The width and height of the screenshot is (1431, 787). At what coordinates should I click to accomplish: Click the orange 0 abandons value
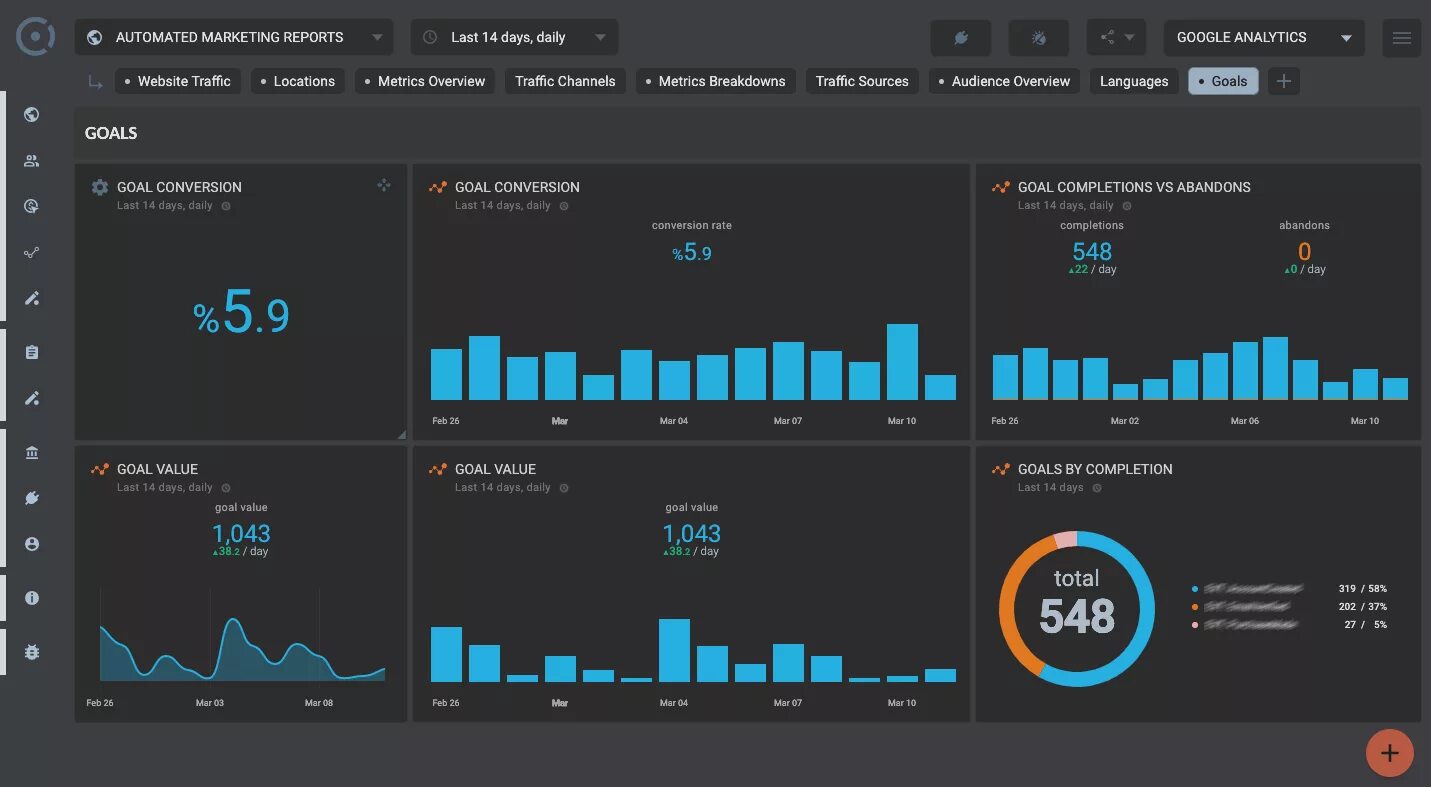click(1304, 251)
